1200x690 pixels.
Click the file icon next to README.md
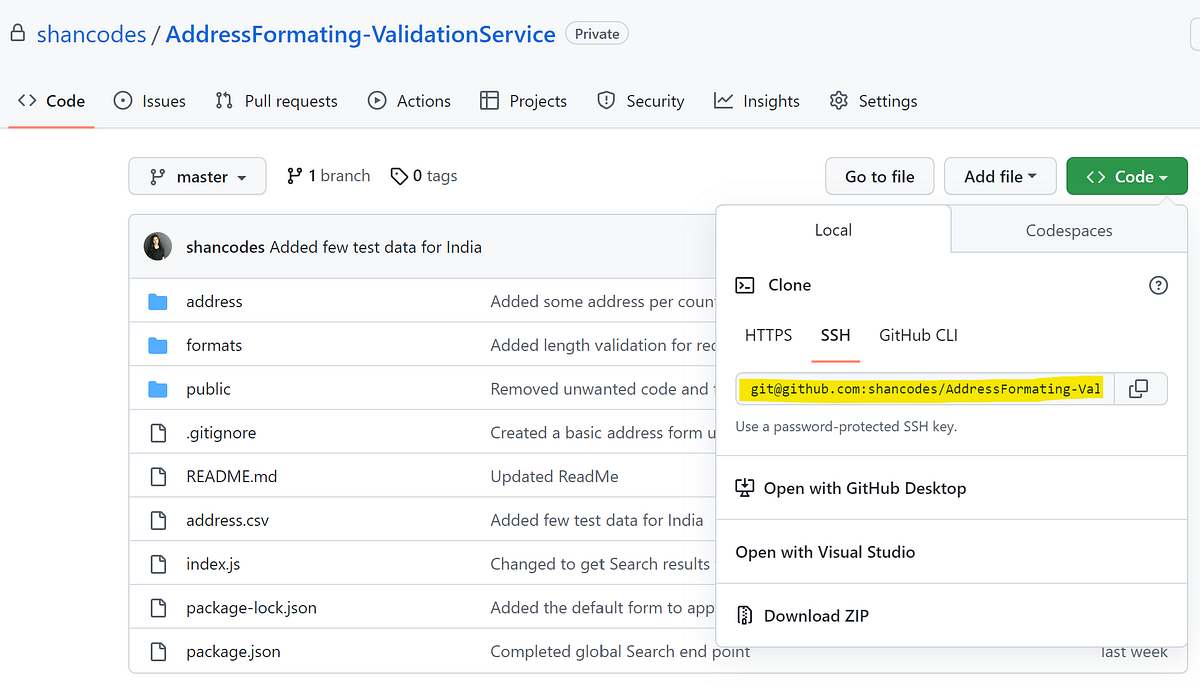click(x=157, y=476)
